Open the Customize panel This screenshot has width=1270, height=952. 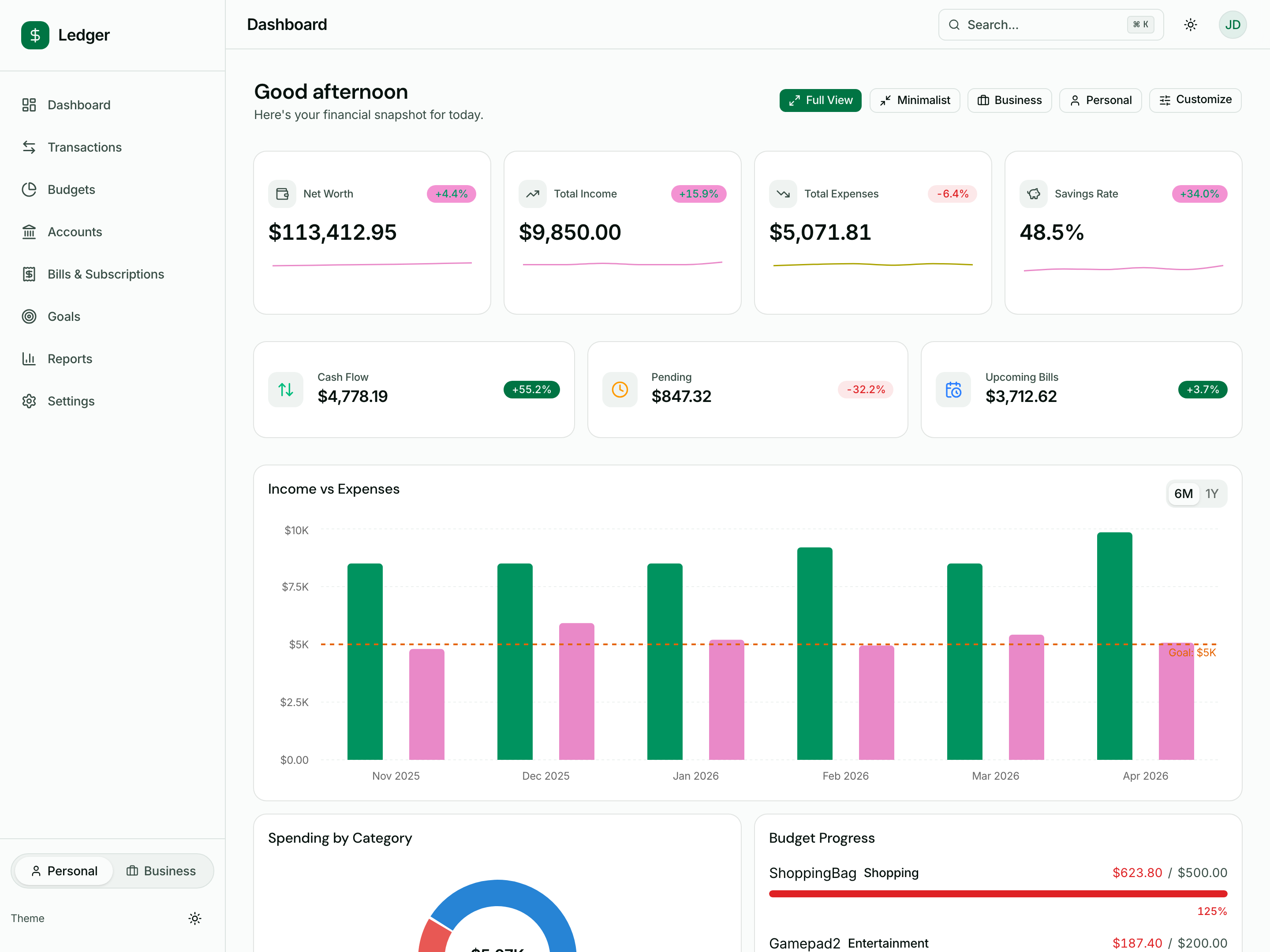[1195, 100]
